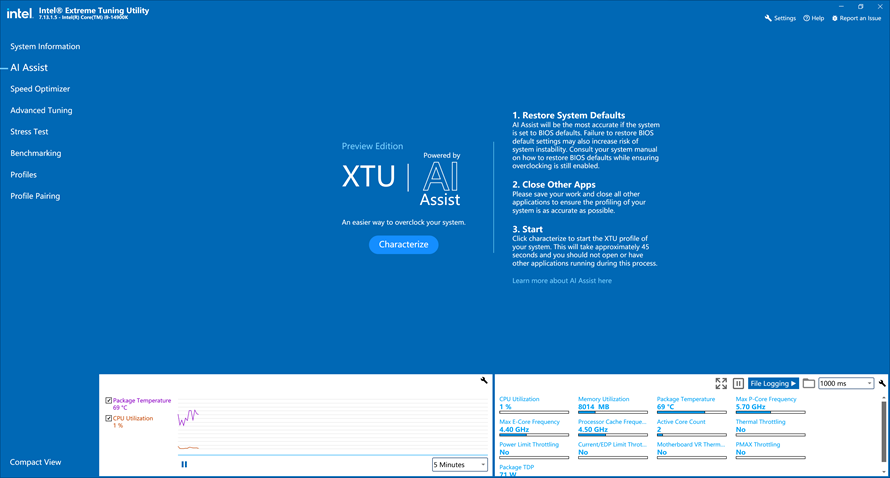Switch to Compact View

pos(35,462)
